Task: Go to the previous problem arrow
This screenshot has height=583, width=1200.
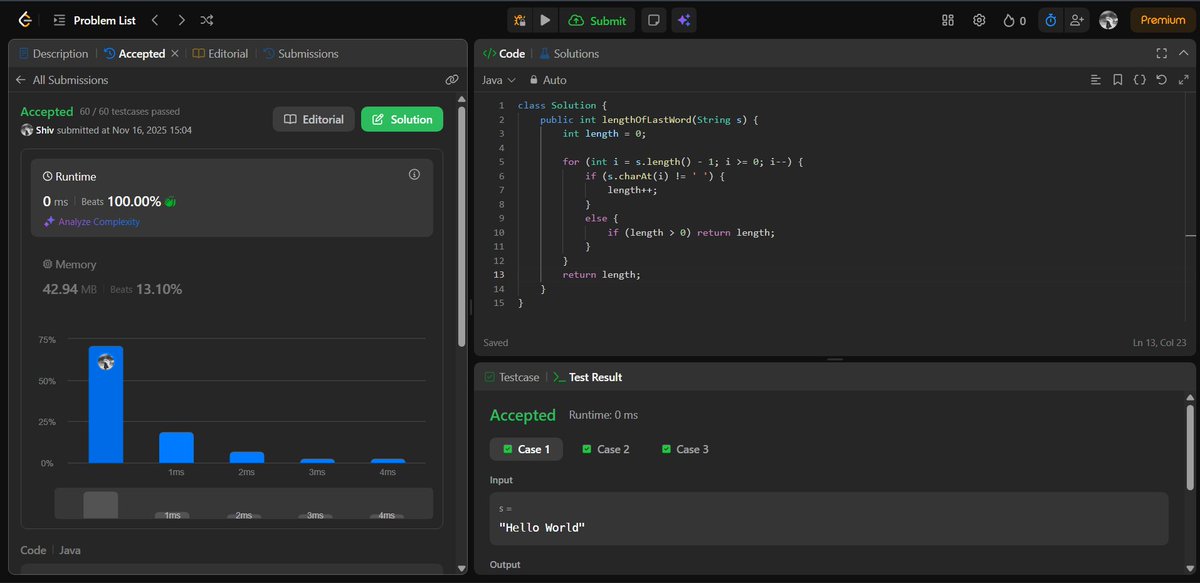Action: (x=155, y=20)
